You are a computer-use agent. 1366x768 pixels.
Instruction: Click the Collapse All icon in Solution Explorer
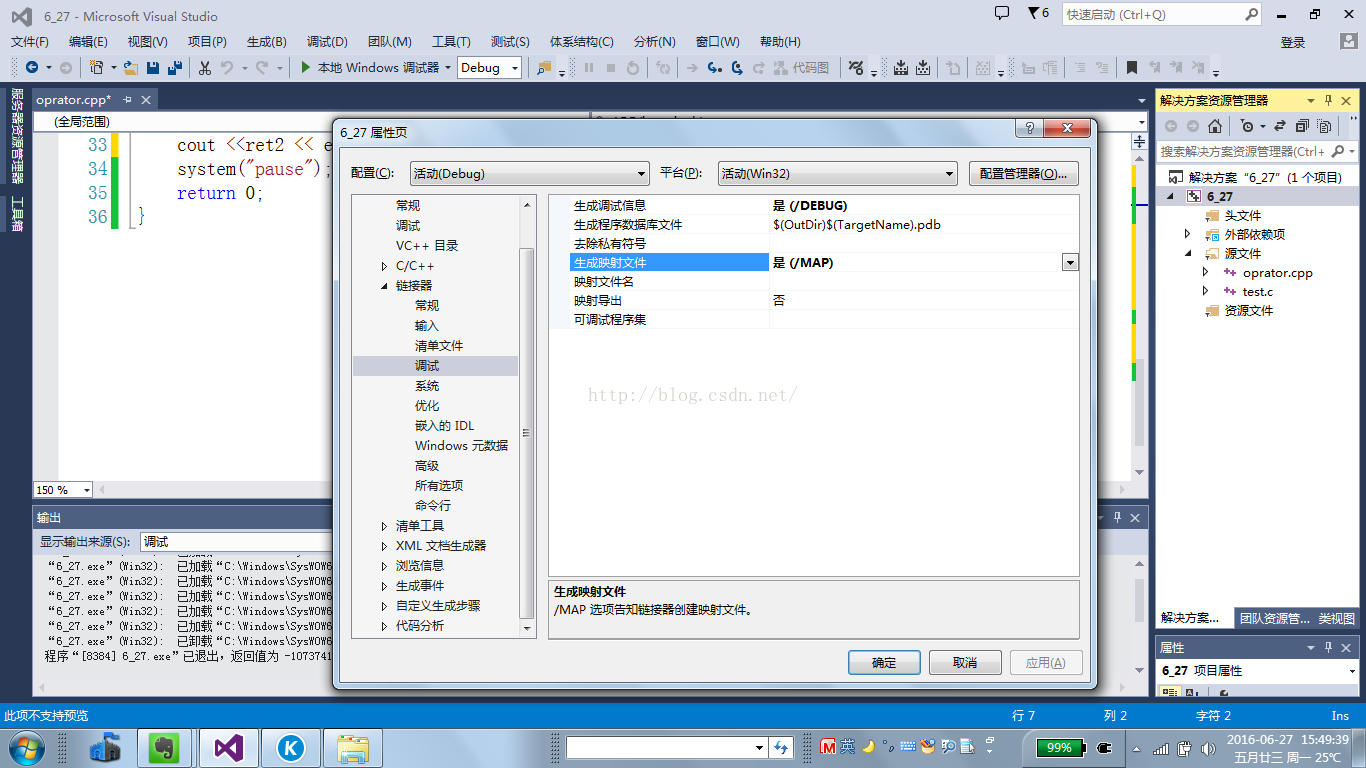[x=1302, y=126]
